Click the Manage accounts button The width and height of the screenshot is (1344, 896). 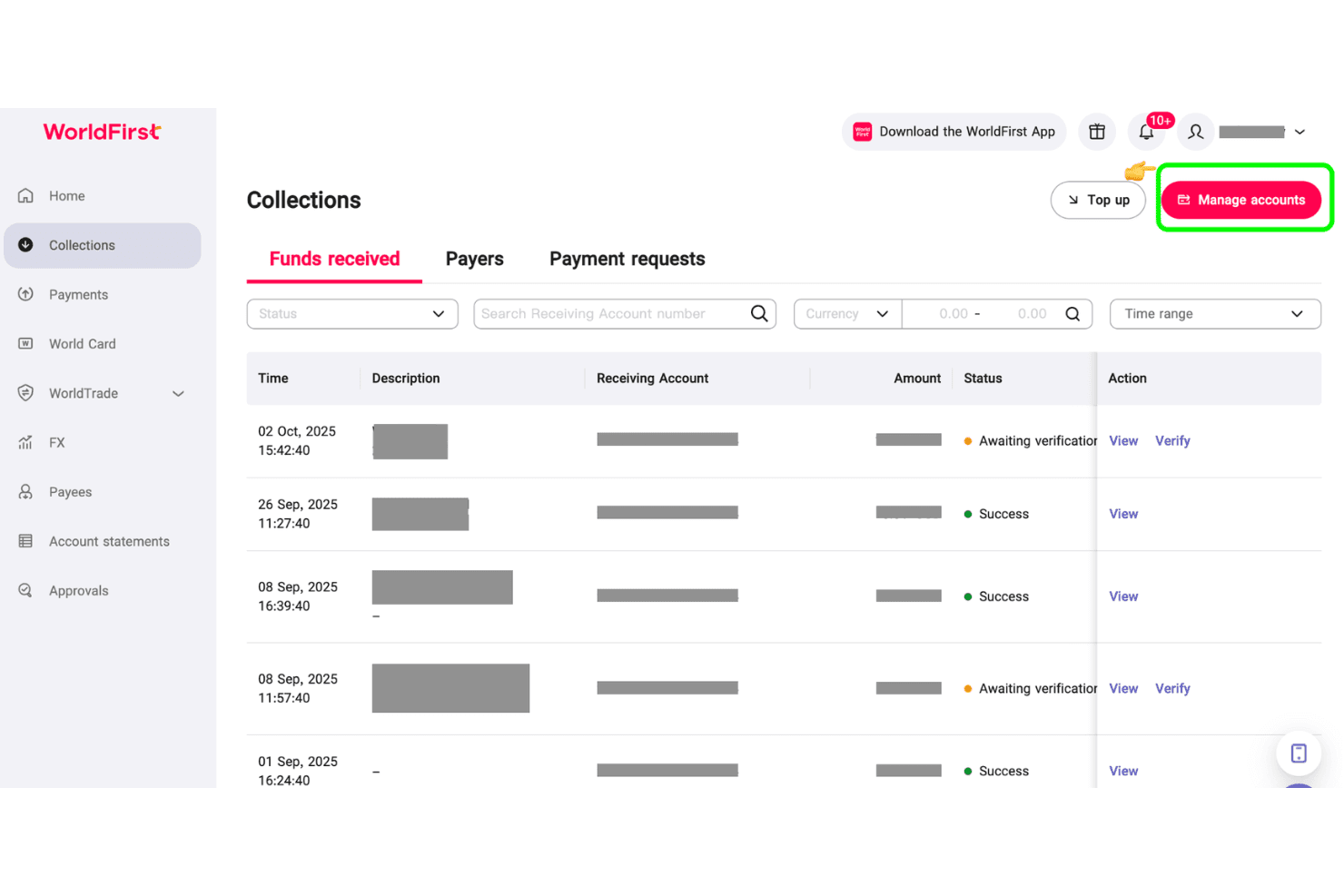coord(1241,200)
